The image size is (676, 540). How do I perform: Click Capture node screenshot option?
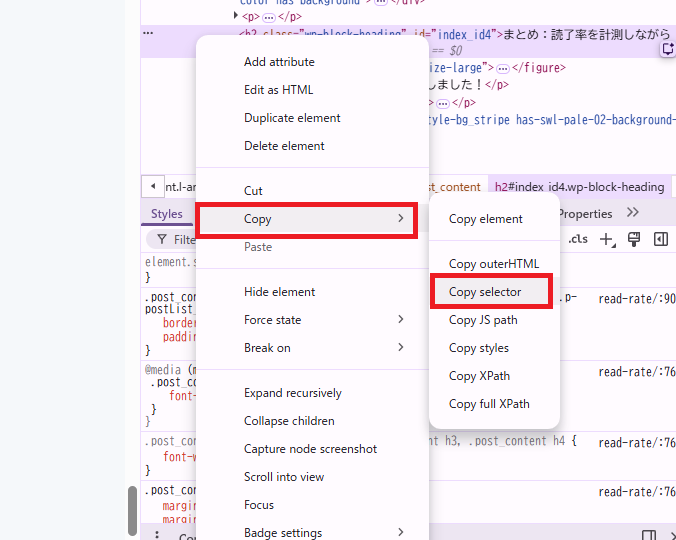[x=310, y=449]
